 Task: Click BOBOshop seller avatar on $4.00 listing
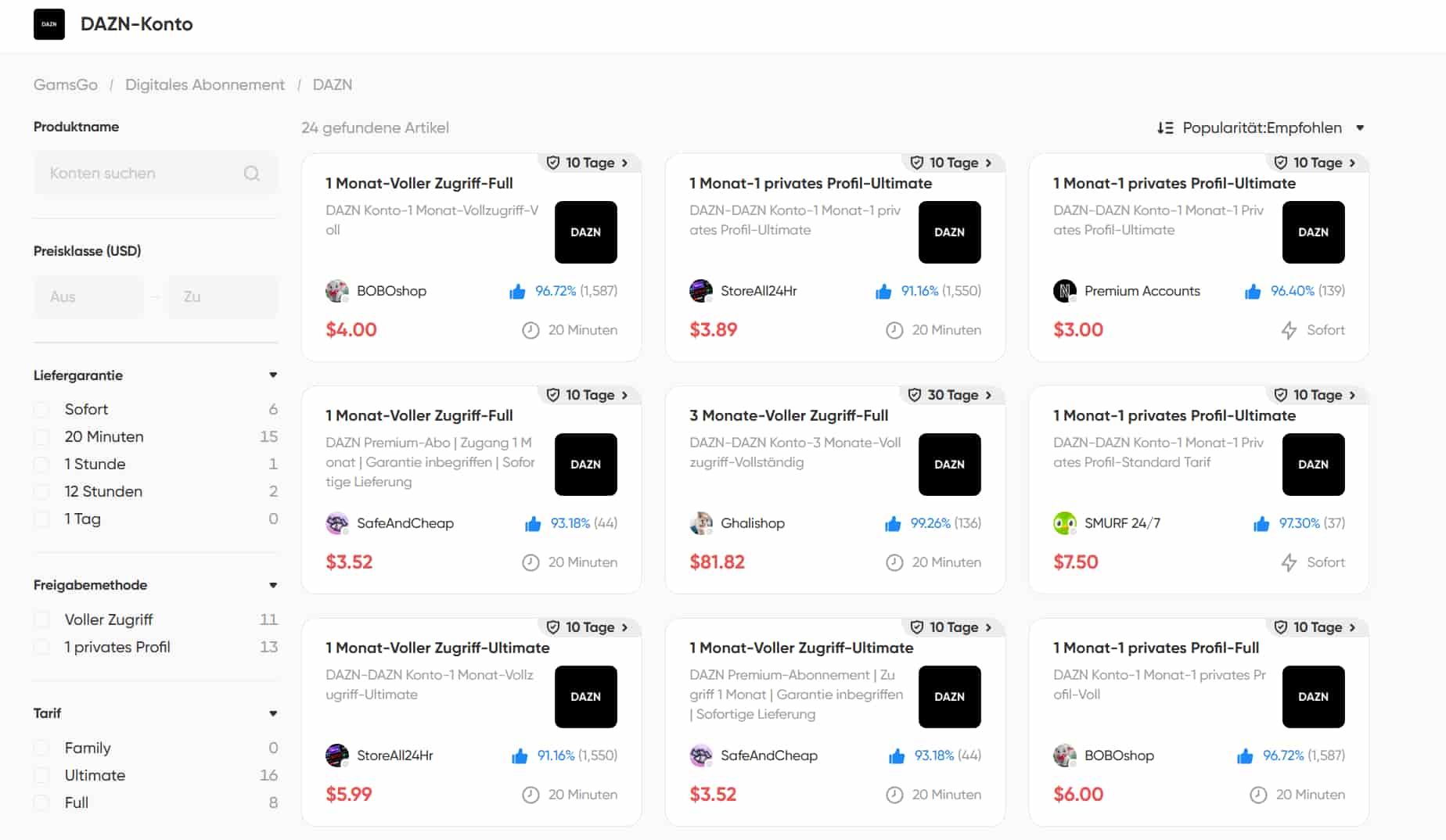(336, 291)
